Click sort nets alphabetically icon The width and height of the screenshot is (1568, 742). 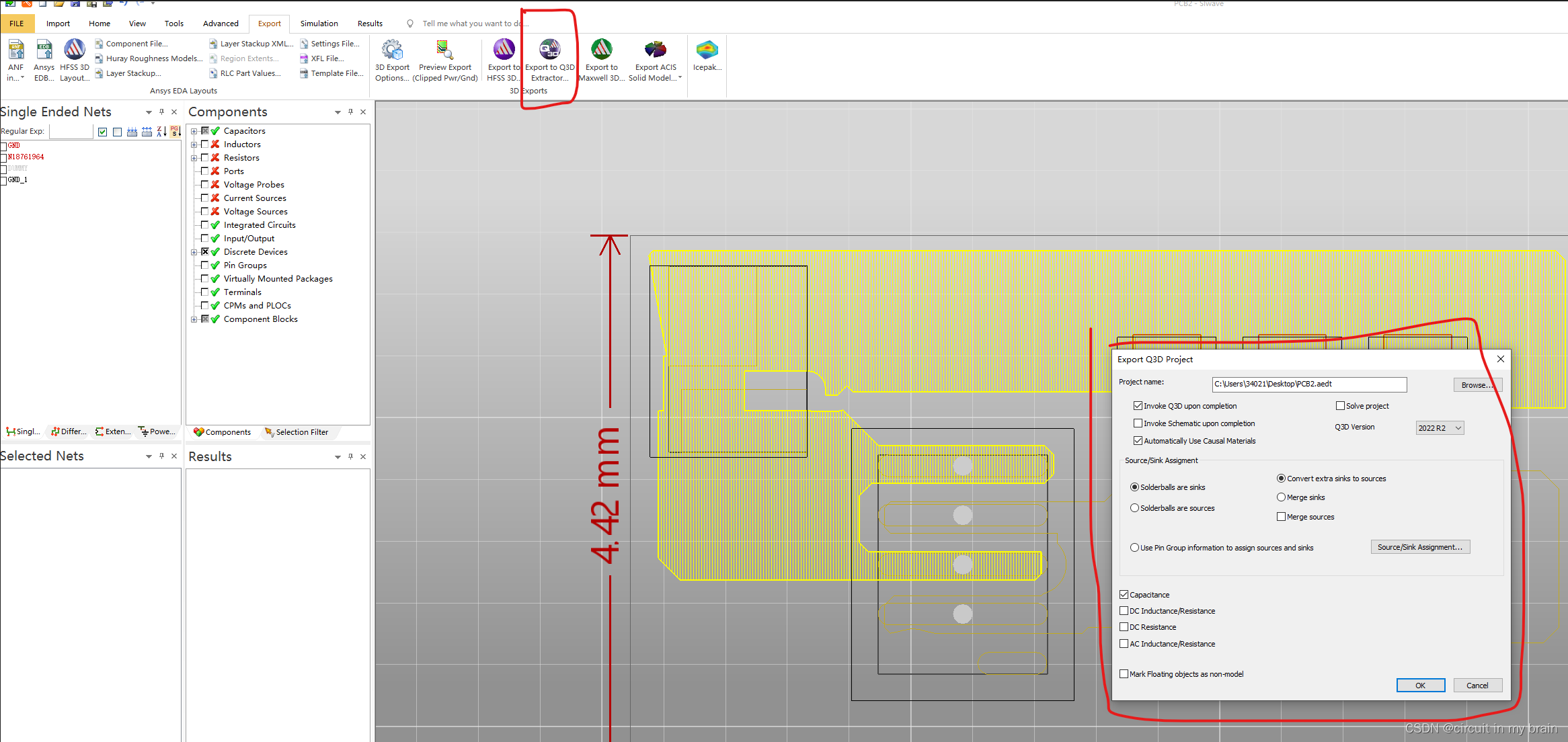(x=161, y=132)
